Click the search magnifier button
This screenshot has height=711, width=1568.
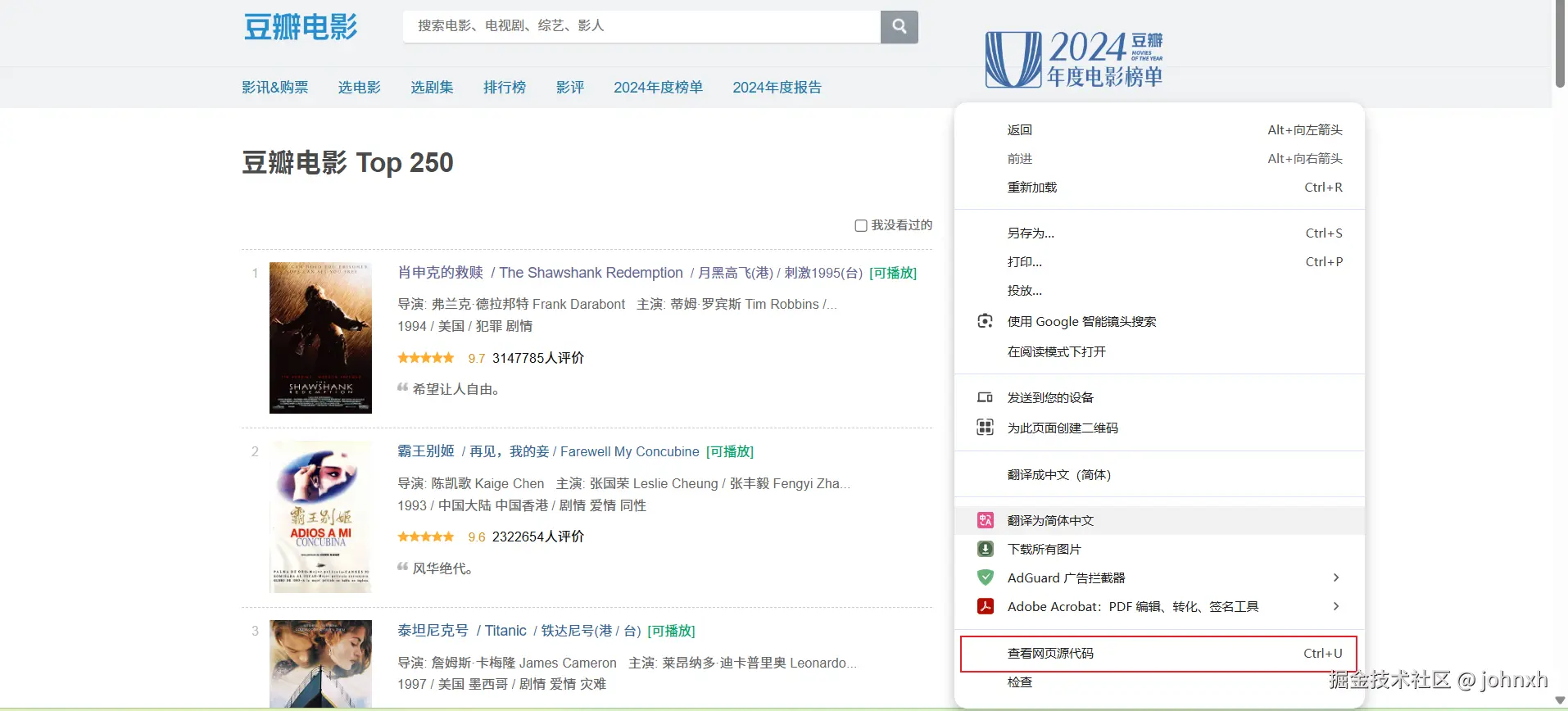(x=899, y=26)
